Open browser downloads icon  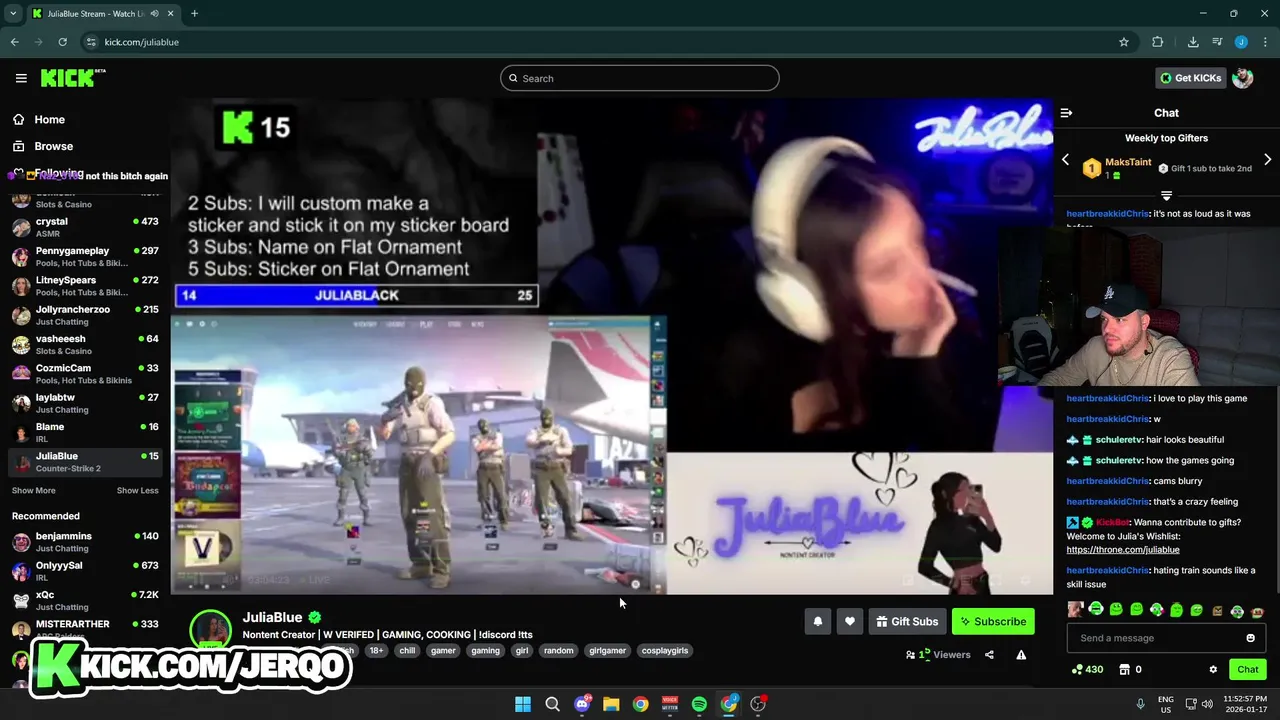[1193, 42]
